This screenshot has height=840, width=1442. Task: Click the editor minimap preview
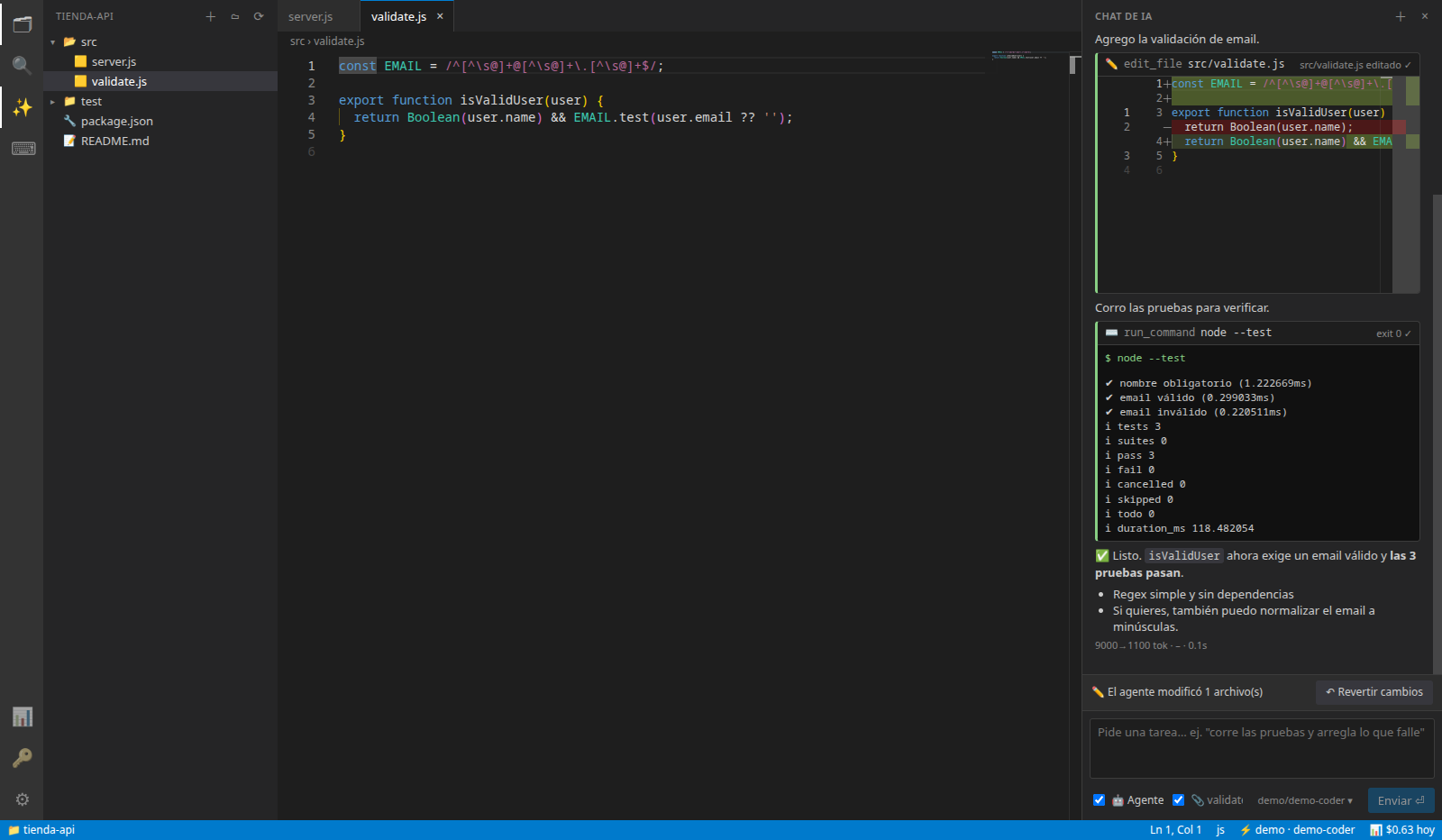[1027, 56]
